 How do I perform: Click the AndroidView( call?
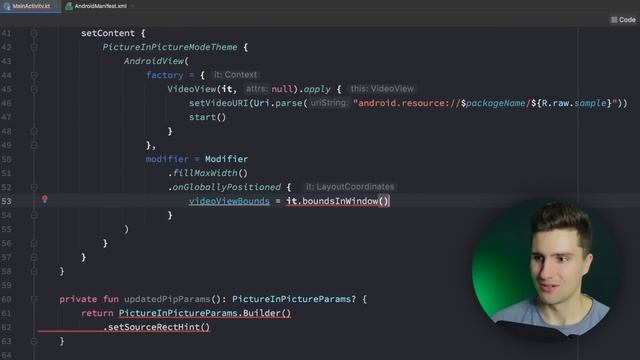click(x=157, y=61)
